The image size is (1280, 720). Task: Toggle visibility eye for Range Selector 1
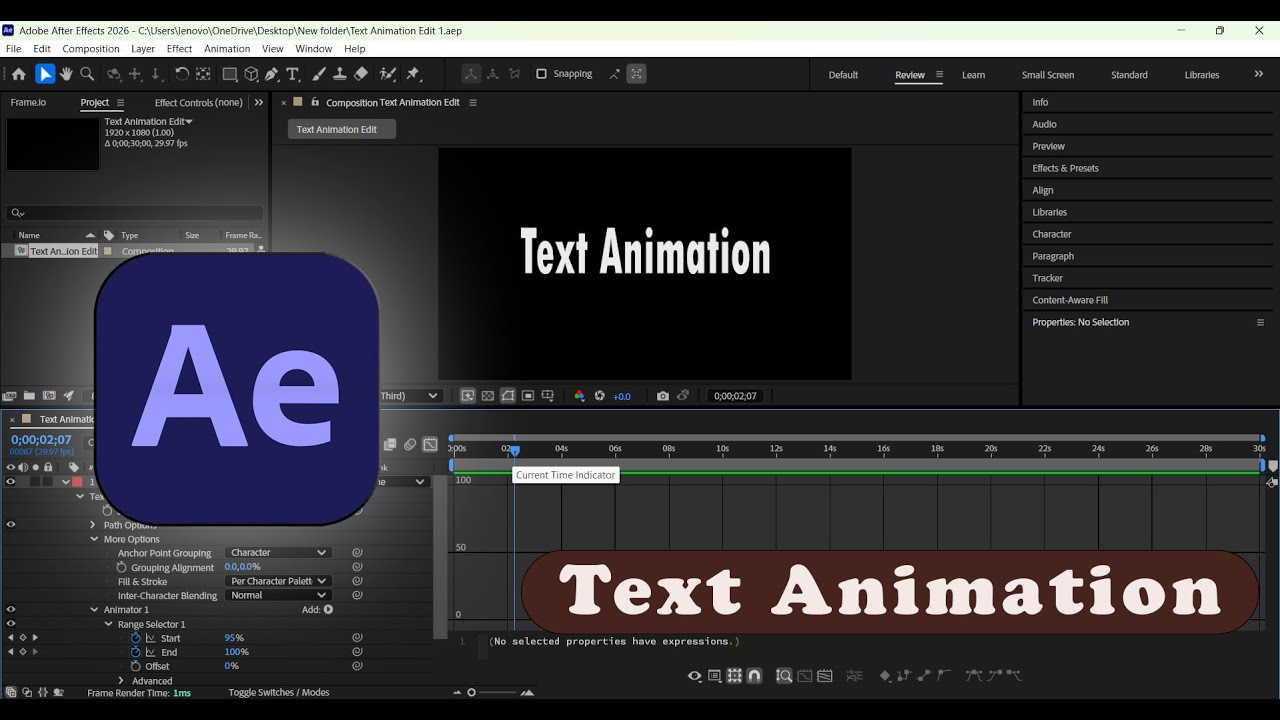[x=11, y=624]
